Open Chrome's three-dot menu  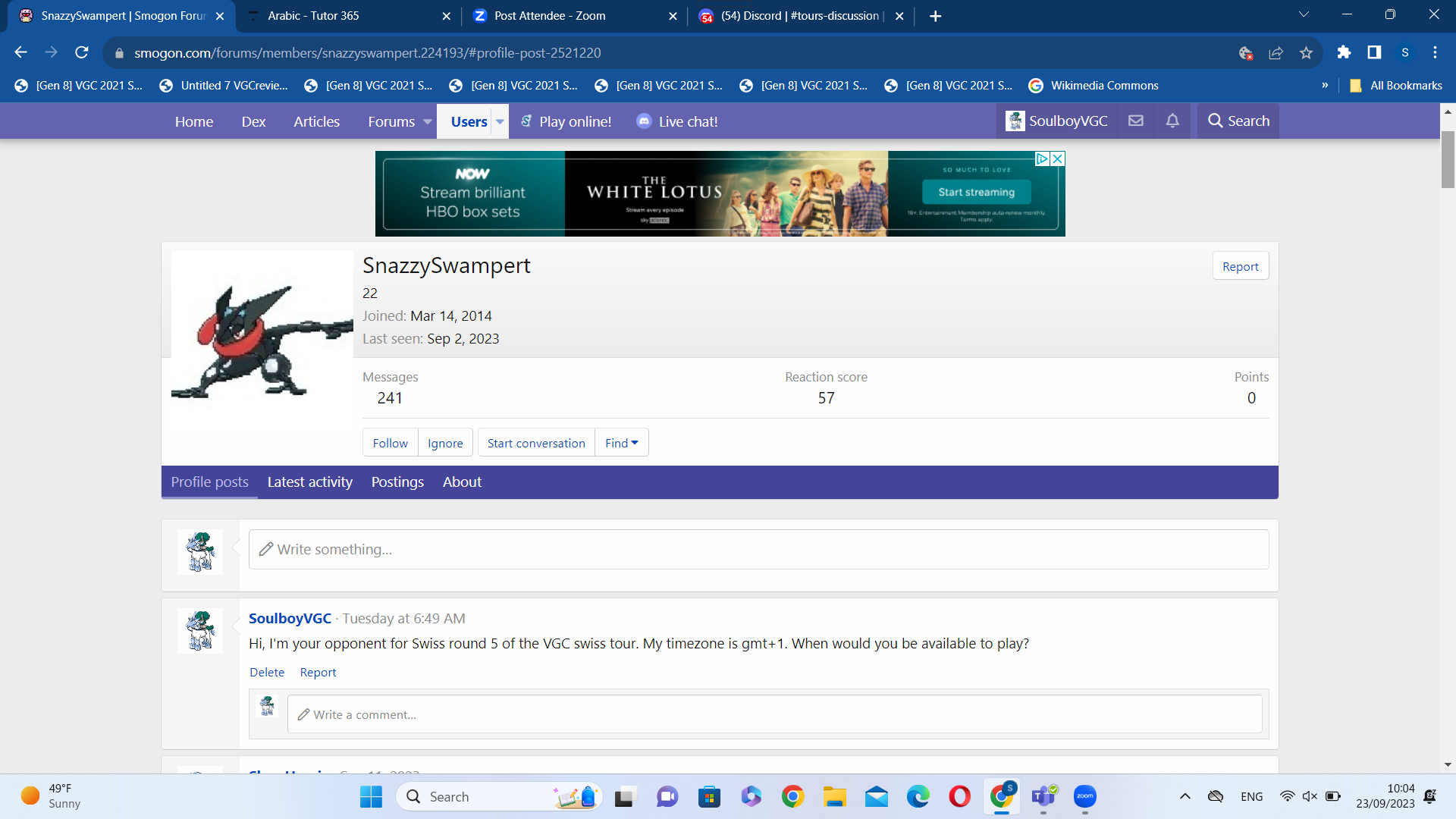tap(1435, 52)
